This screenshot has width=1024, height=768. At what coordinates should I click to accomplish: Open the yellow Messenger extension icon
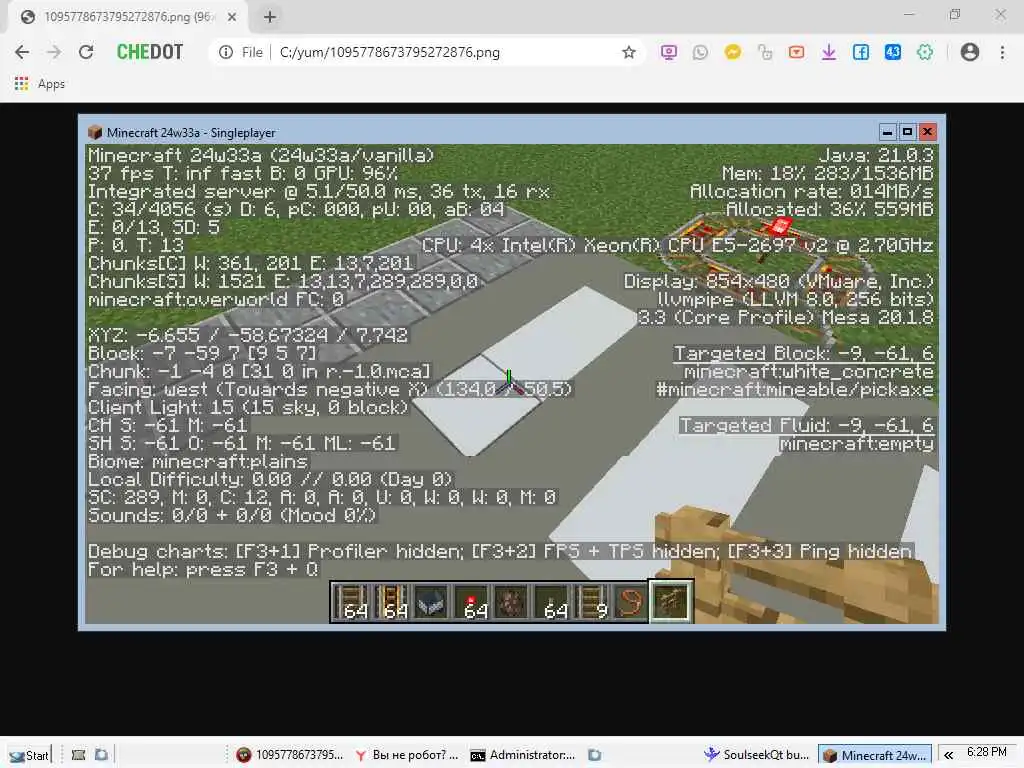click(733, 52)
